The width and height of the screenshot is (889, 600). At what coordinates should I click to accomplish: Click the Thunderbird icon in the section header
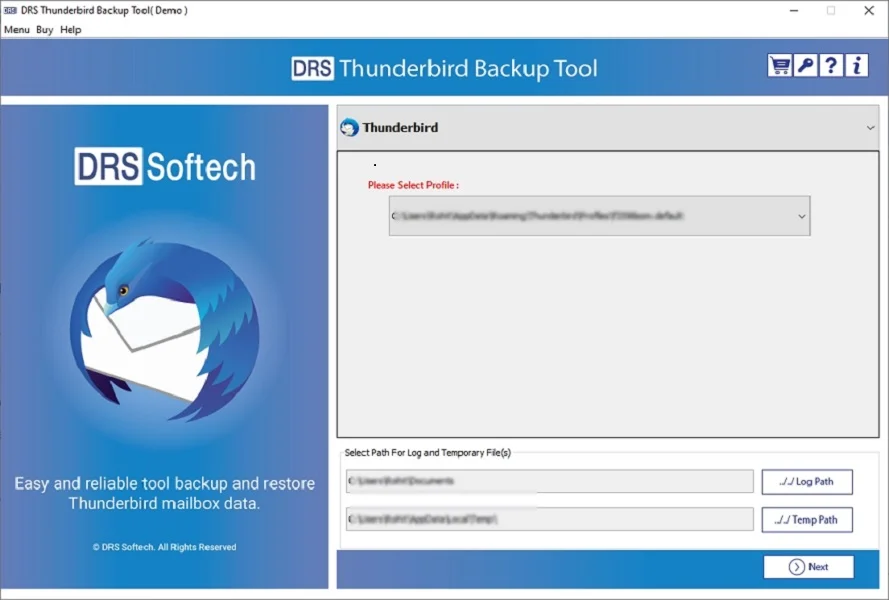coord(350,127)
